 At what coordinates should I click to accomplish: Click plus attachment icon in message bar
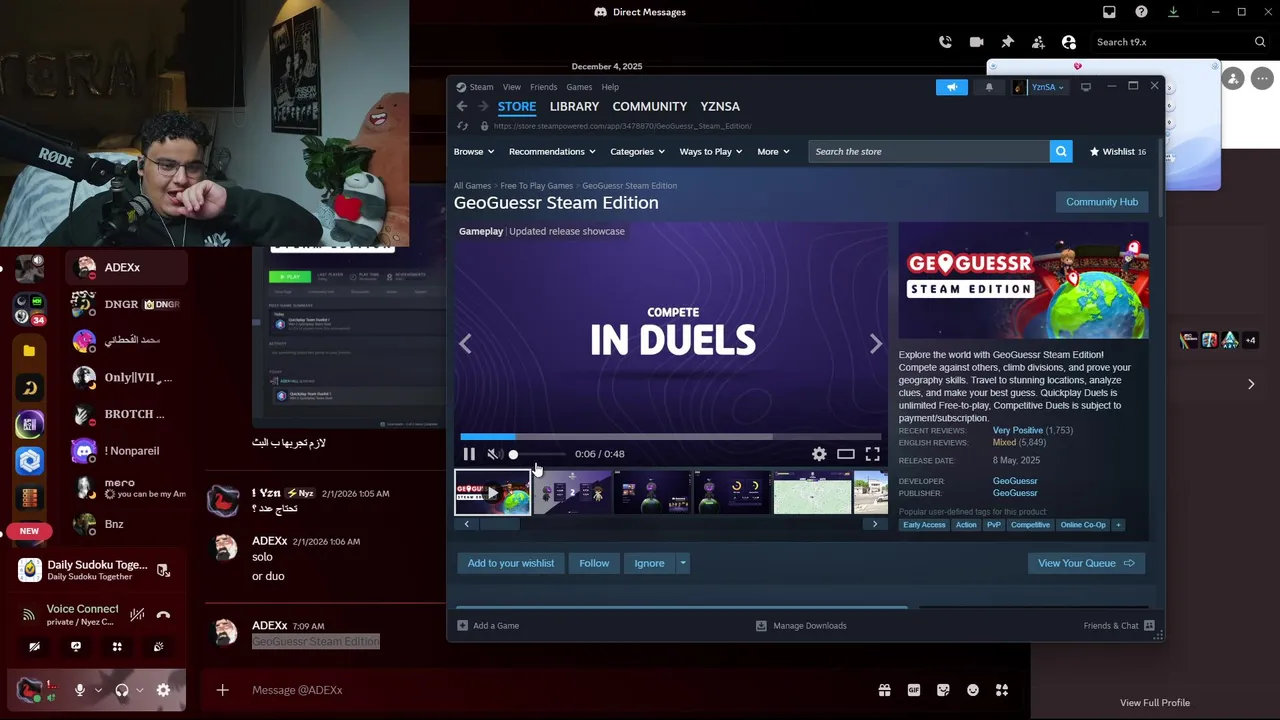pyautogui.click(x=222, y=690)
